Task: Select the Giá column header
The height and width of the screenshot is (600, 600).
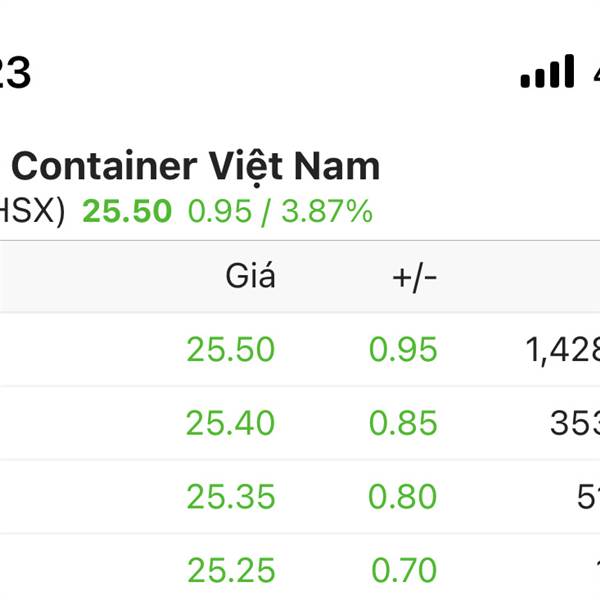Action: (250, 276)
